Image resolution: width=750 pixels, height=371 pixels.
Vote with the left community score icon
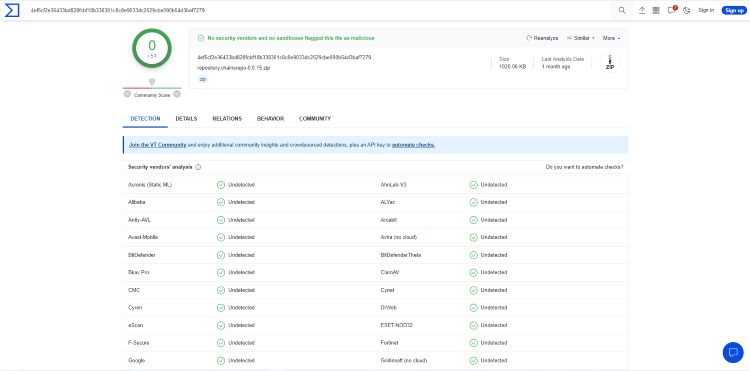[x=127, y=95]
